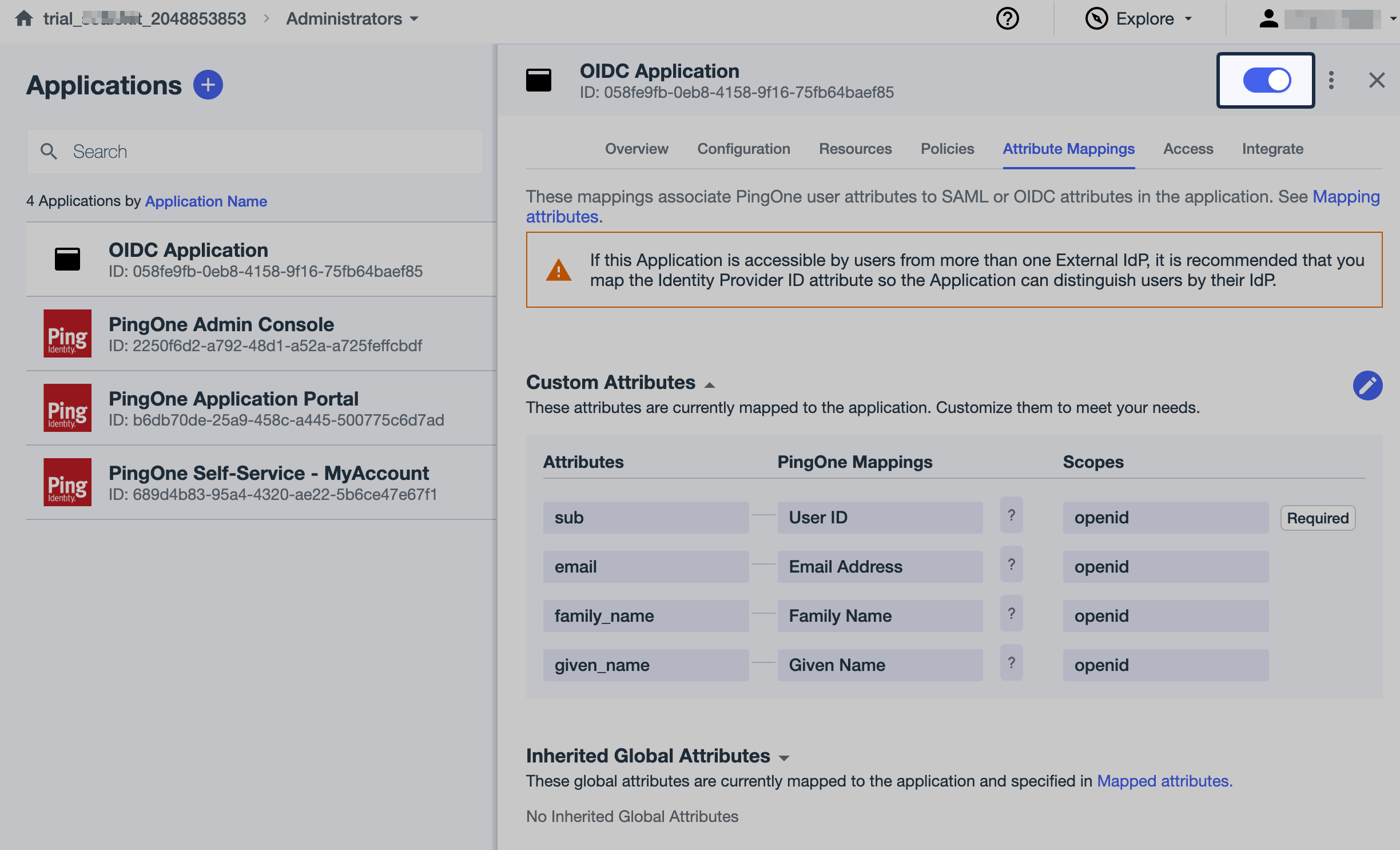Click the plus icon to add an application
The width and height of the screenshot is (1400, 850).
208,84
